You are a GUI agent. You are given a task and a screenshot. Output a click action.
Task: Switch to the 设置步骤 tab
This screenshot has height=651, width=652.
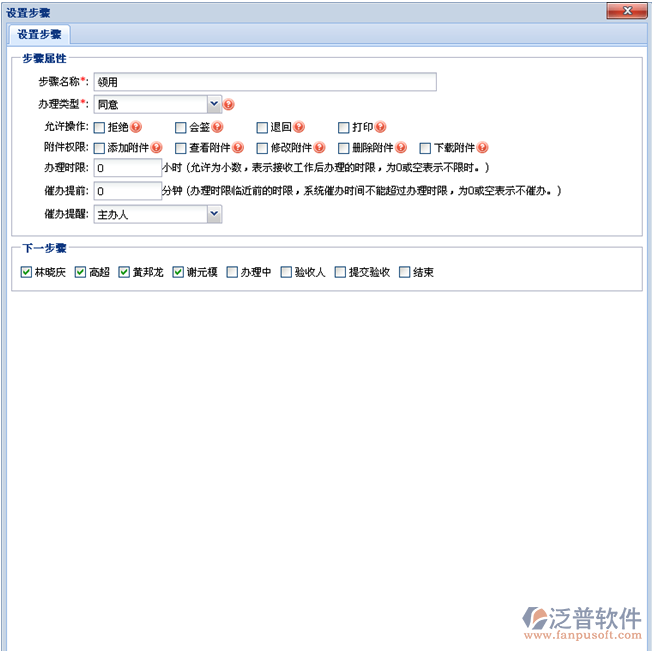39,35
